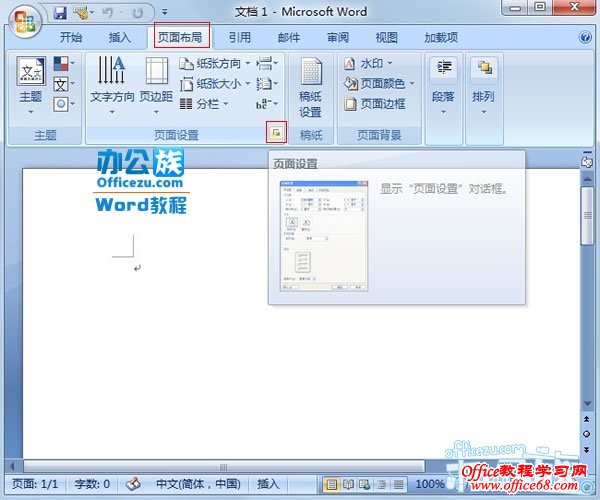Screen dimensions: 600x500
Task: Expand 纸张方向 orientation dropdown
Action: tap(215, 63)
